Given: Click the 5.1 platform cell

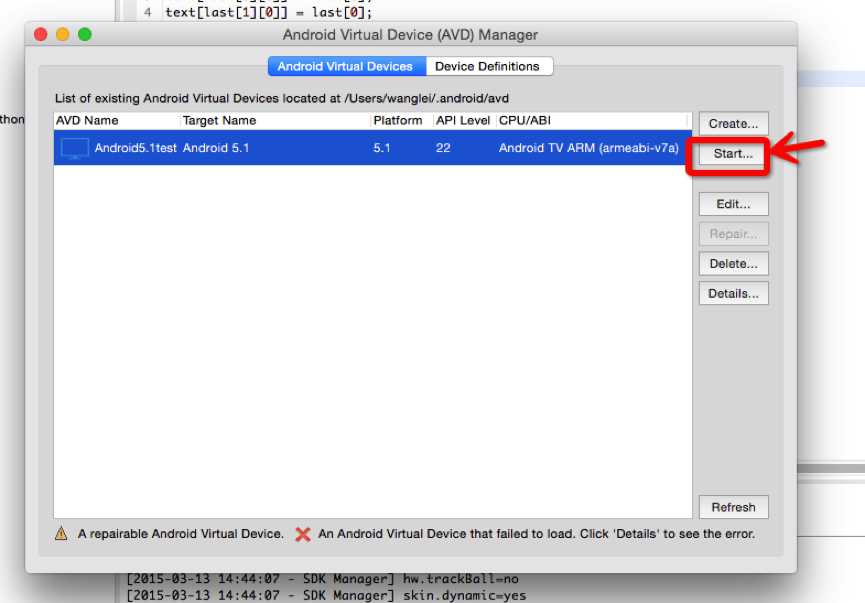Looking at the screenshot, I should click(x=381, y=148).
